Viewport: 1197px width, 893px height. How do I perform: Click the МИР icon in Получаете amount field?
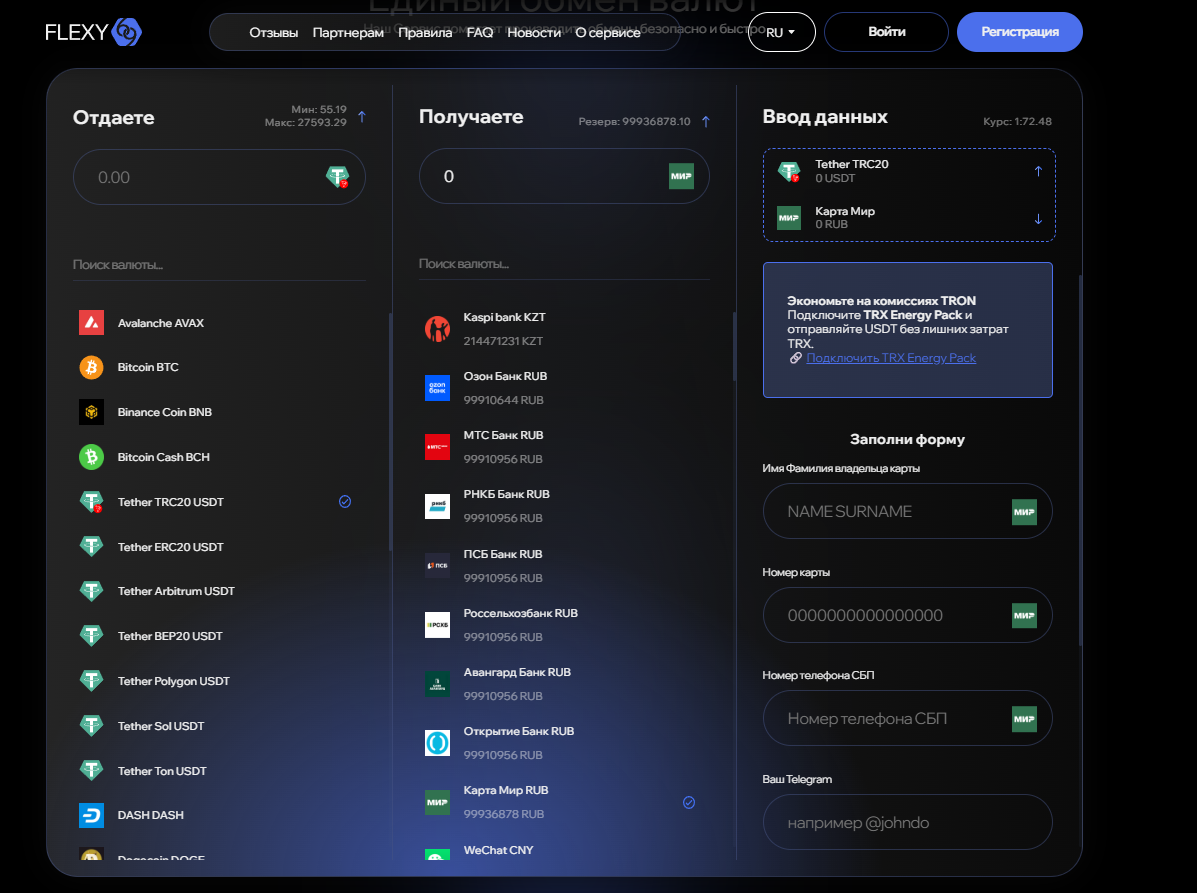681,176
